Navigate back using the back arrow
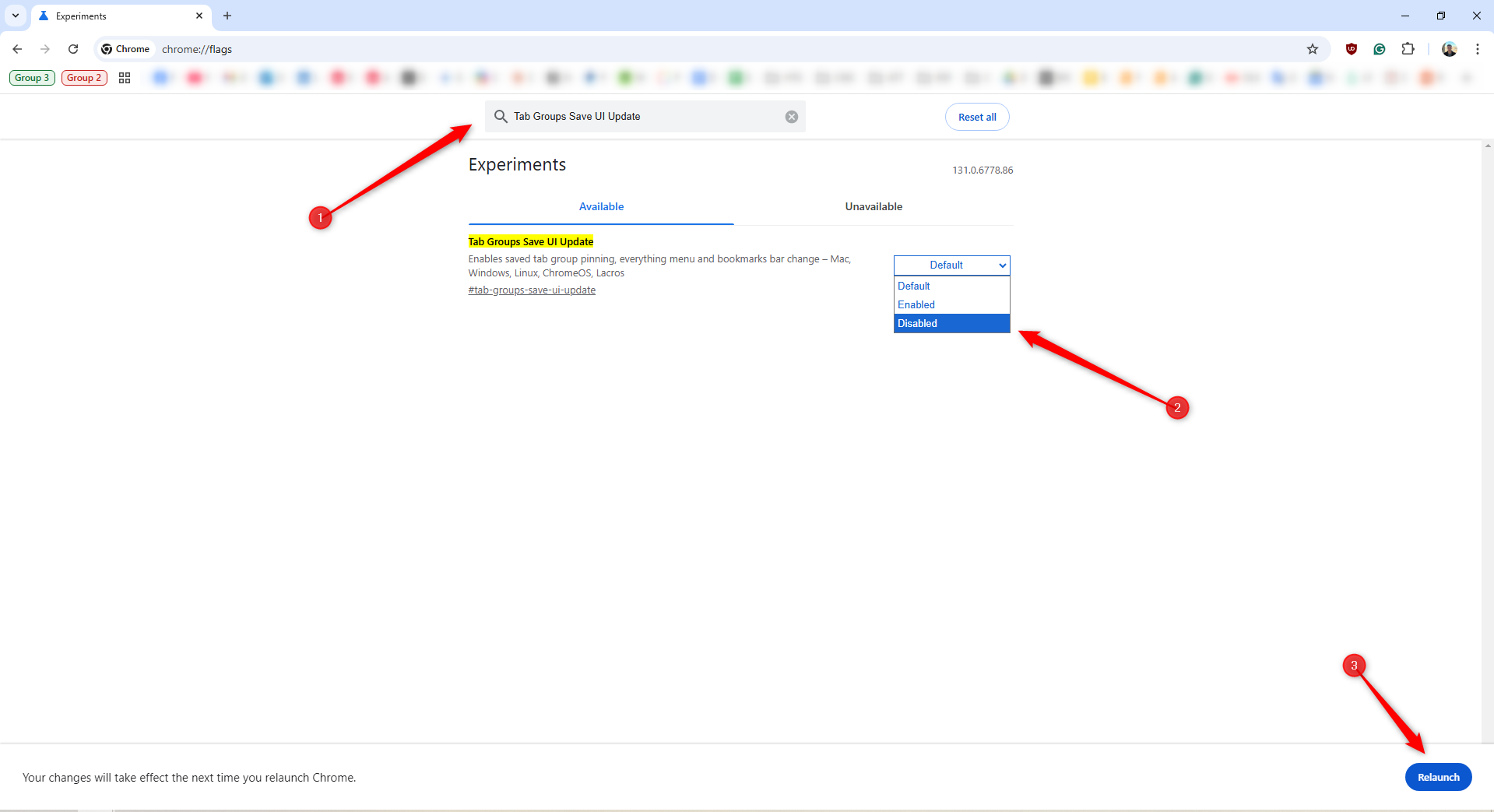 tap(17, 49)
